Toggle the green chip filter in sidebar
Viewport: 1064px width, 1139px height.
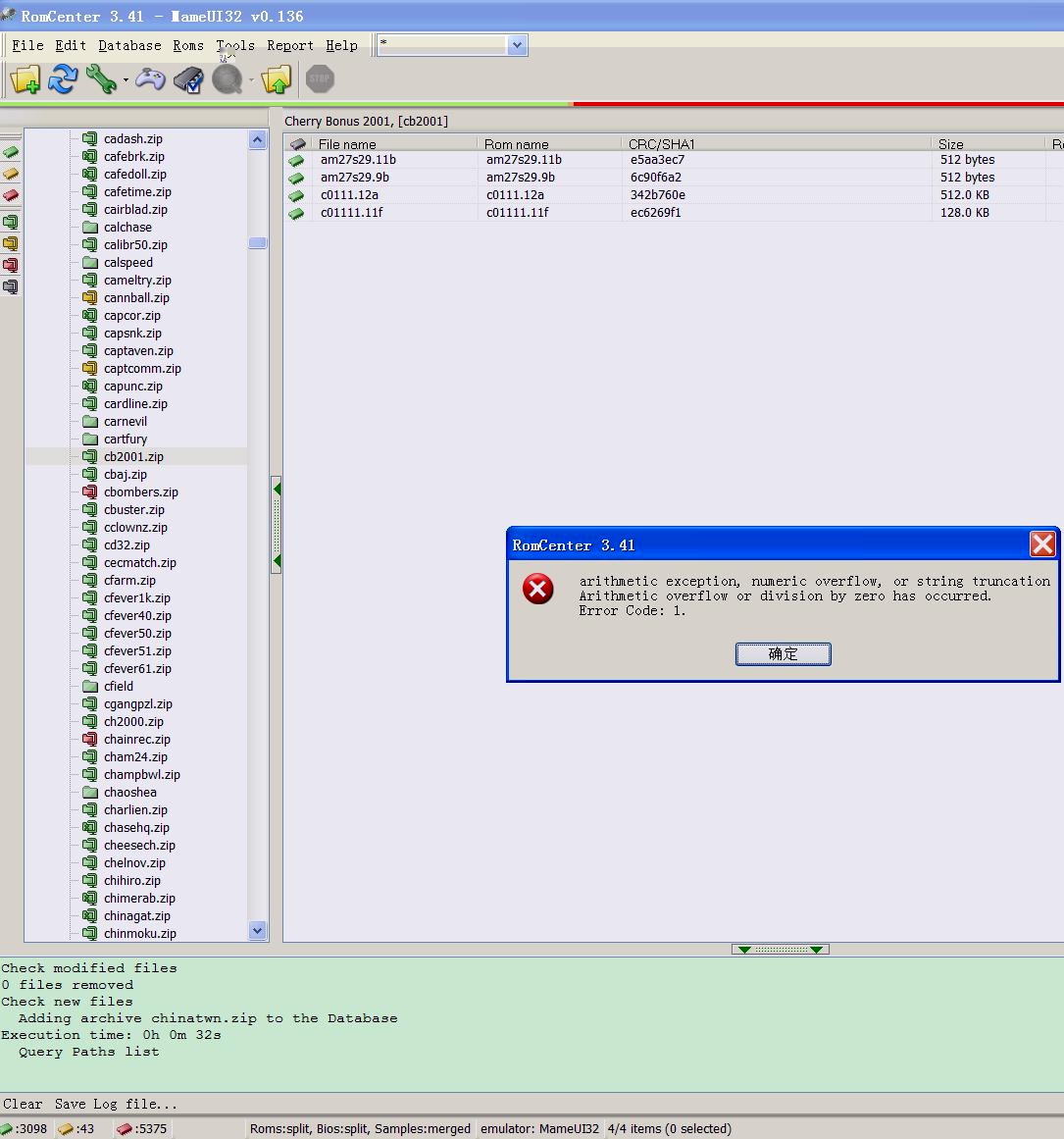[11, 152]
